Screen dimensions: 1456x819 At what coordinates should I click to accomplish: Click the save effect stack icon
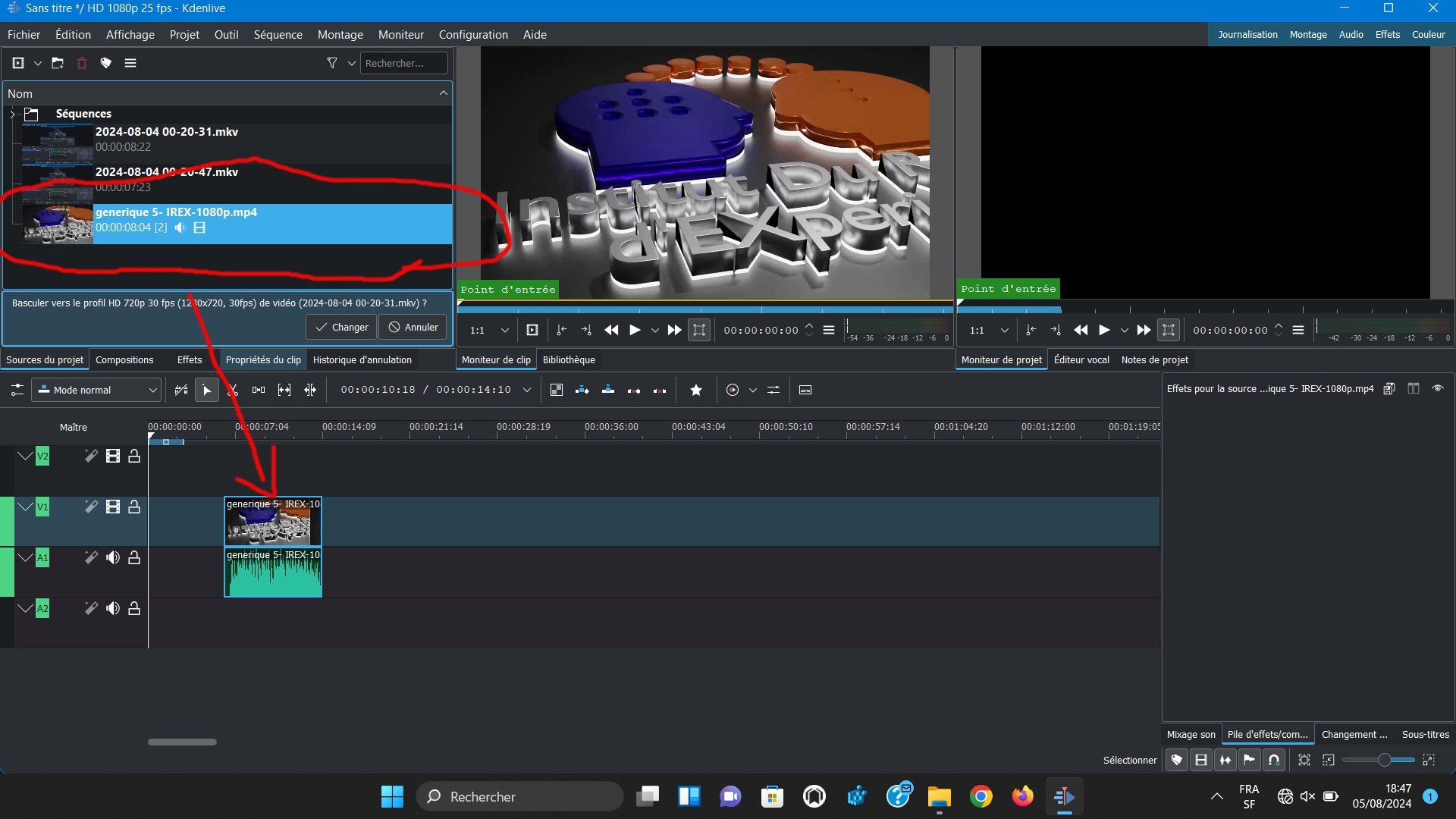[x=1389, y=388]
